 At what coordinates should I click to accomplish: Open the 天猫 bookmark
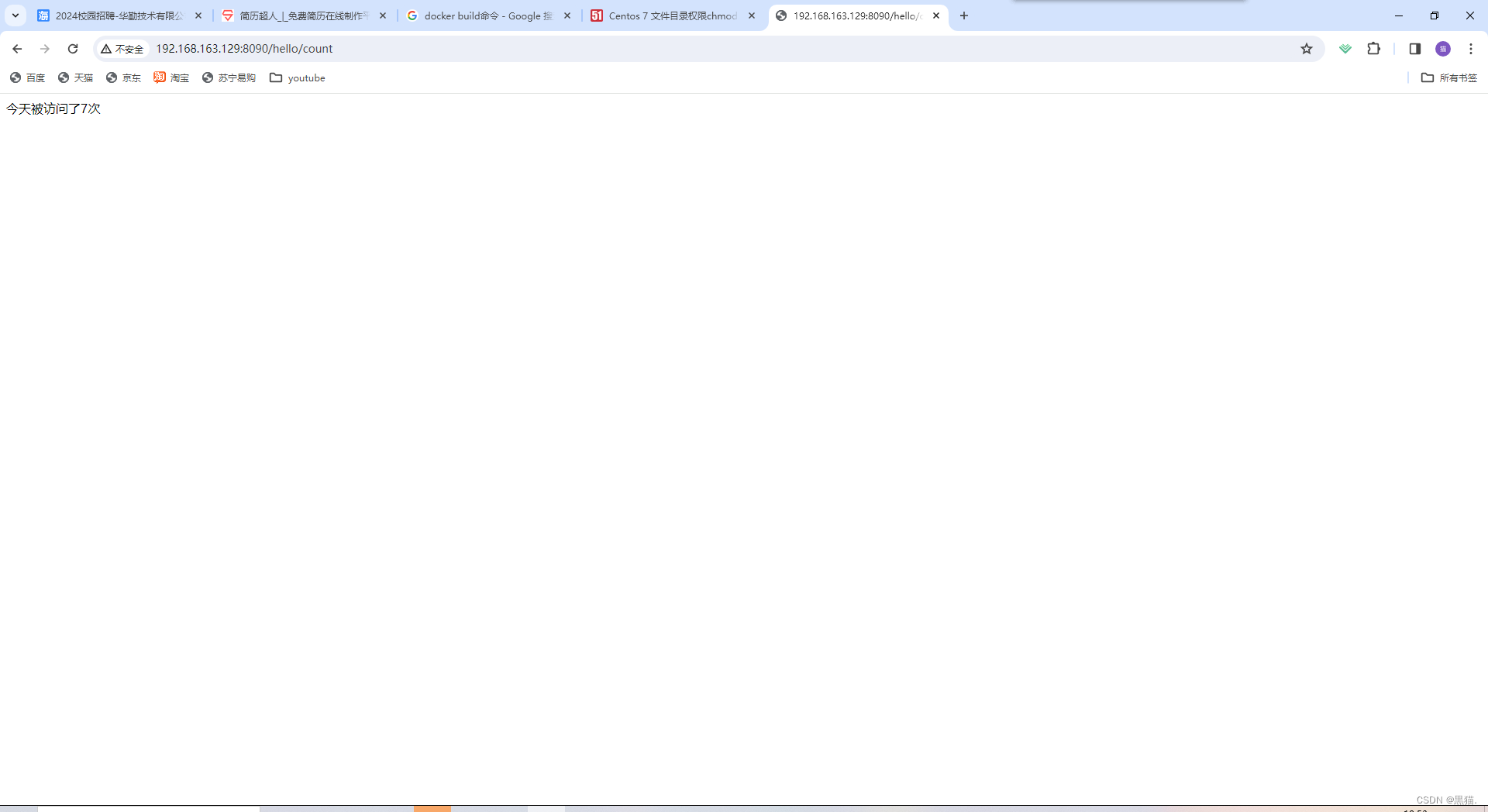click(x=76, y=77)
